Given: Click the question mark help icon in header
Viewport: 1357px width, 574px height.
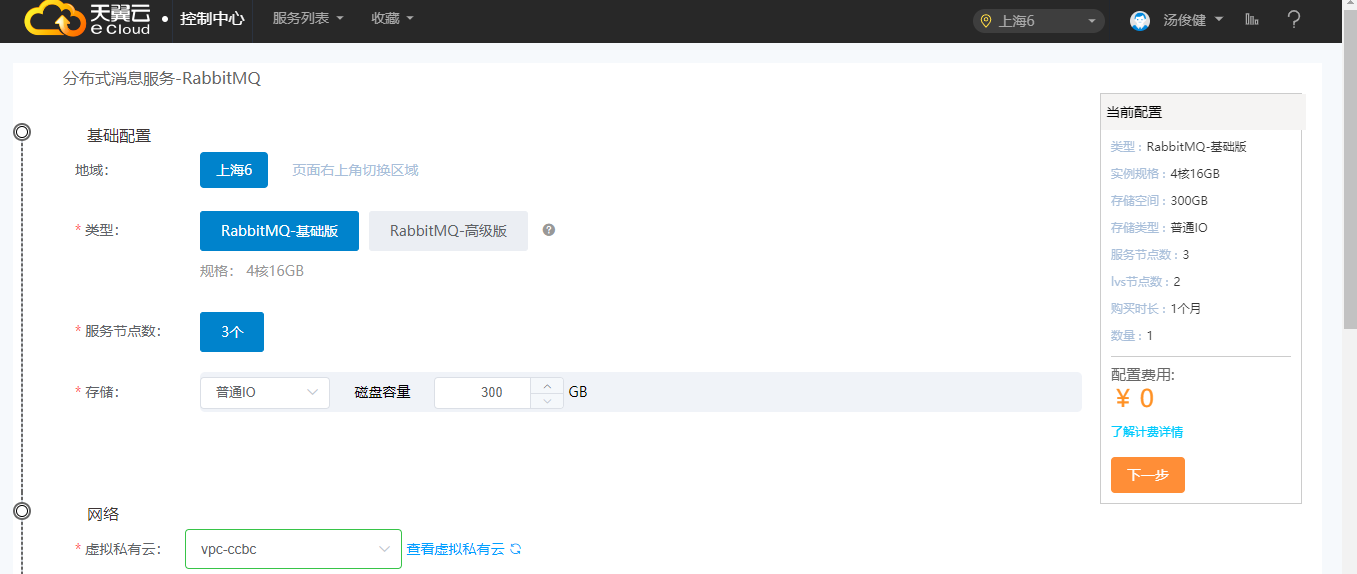Looking at the screenshot, I should click(x=1294, y=19).
